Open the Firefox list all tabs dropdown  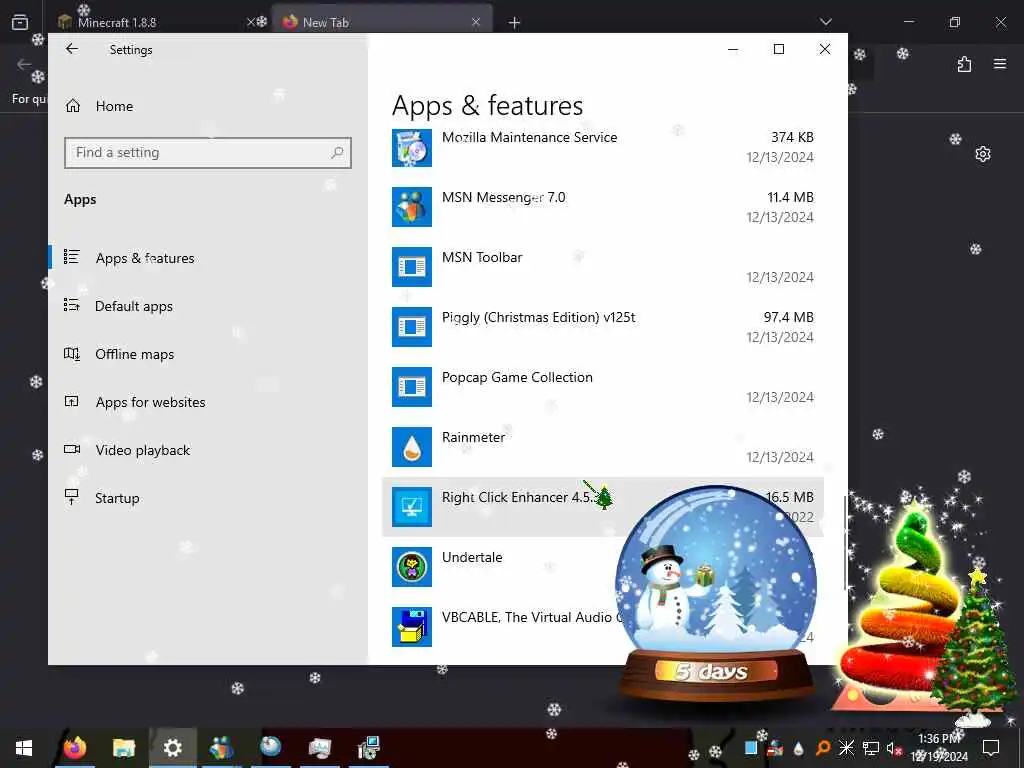825,22
